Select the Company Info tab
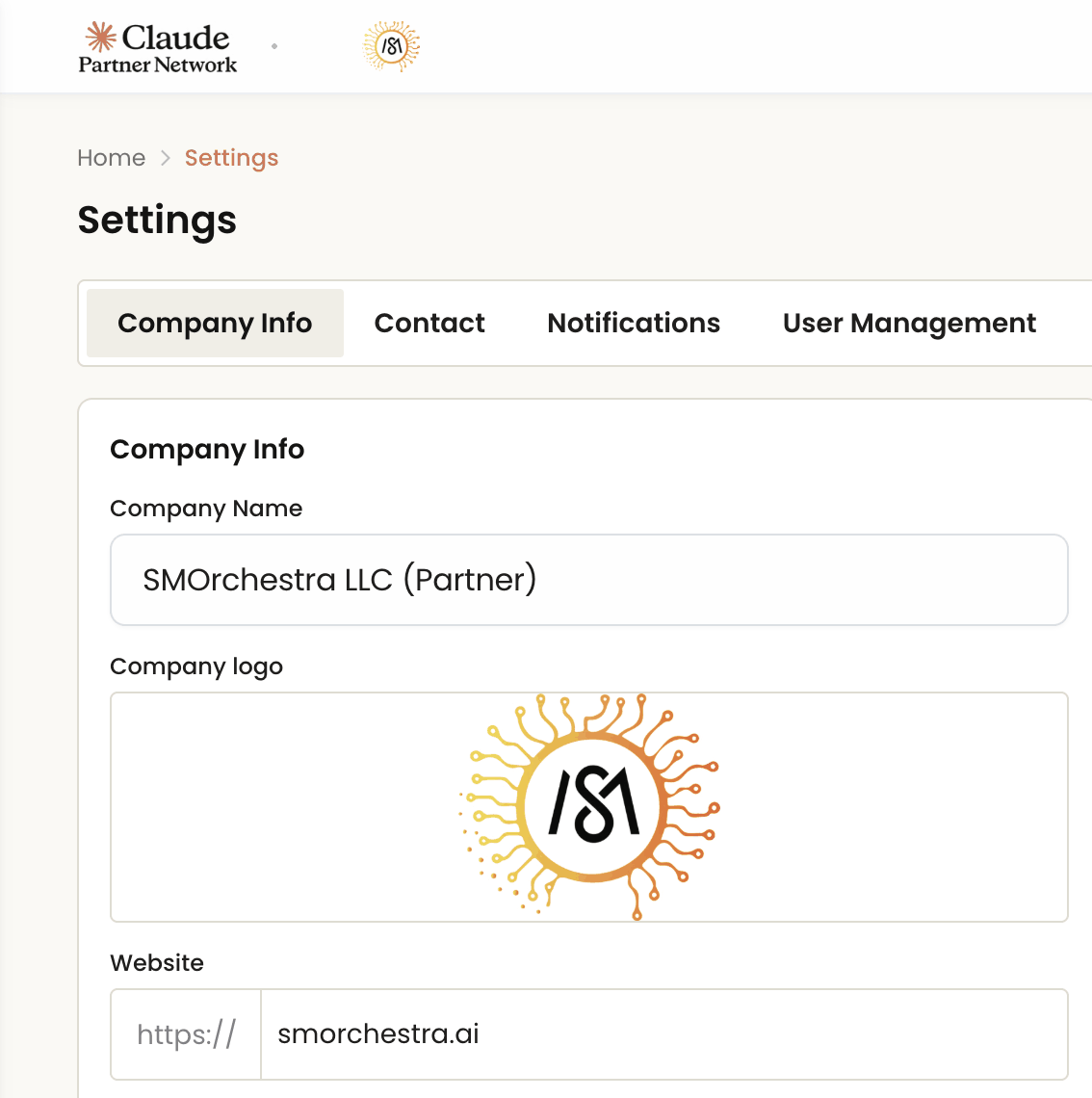The width and height of the screenshot is (1092, 1098). coord(215,323)
